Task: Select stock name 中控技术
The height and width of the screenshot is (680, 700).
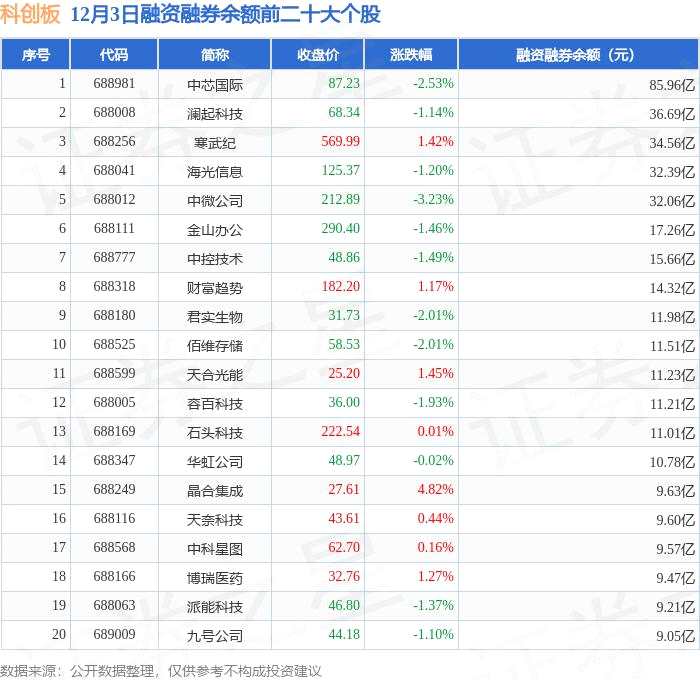Action: pyautogui.click(x=215, y=259)
